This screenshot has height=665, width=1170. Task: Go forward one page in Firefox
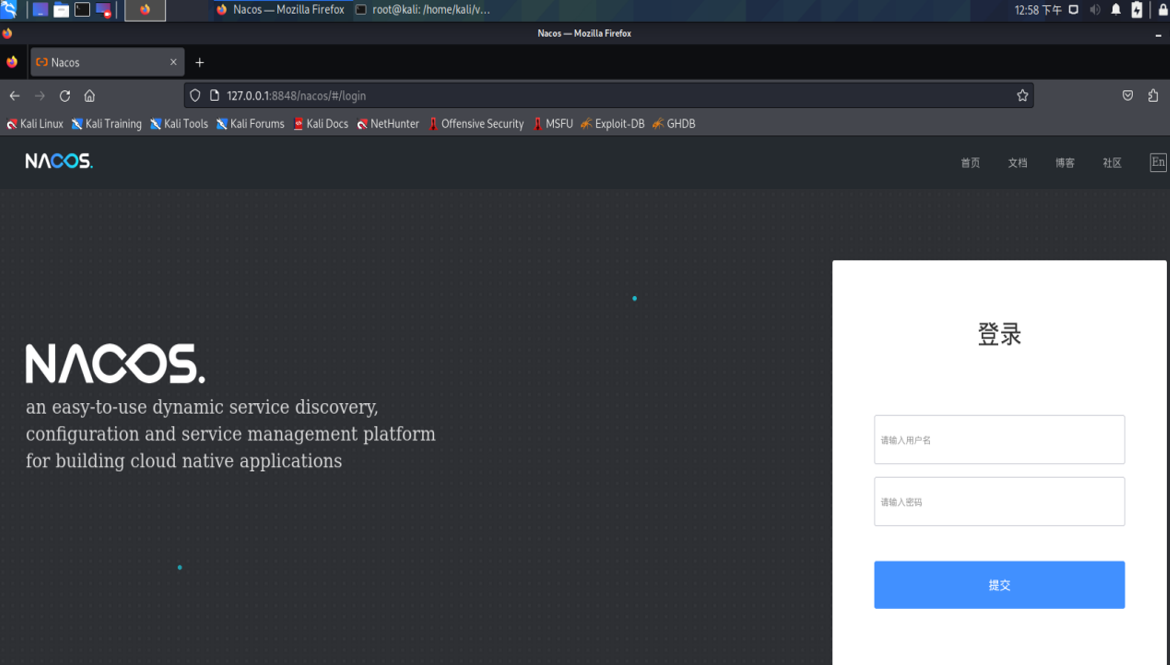point(40,96)
